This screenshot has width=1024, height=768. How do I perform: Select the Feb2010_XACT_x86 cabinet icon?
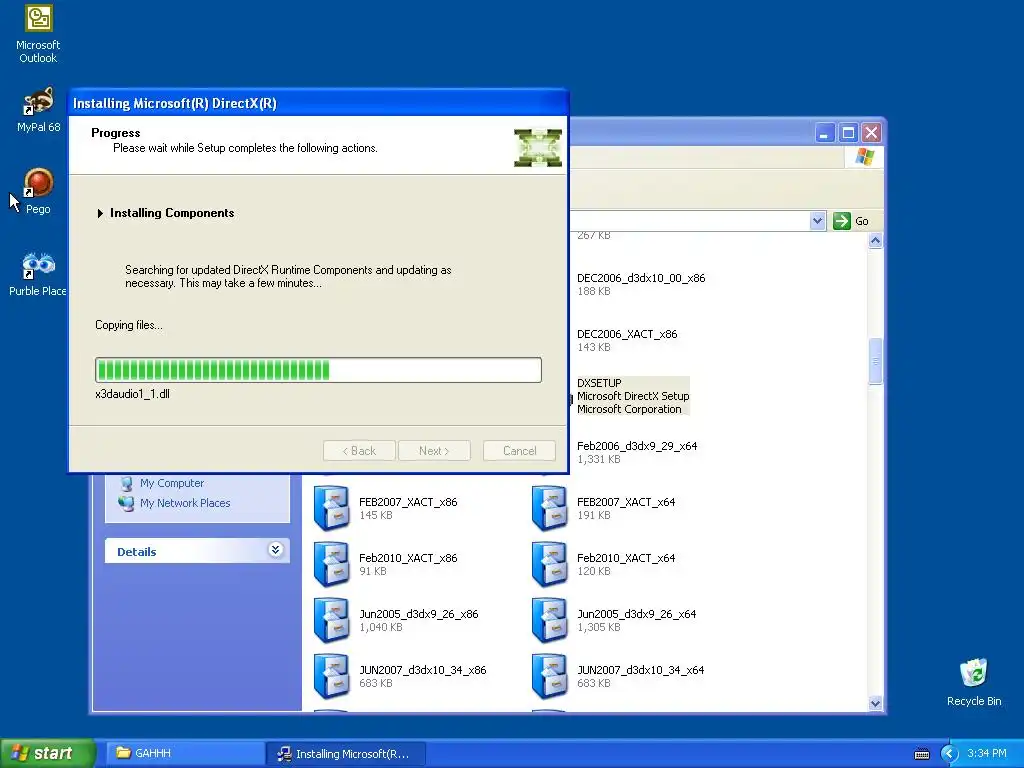click(331, 564)
